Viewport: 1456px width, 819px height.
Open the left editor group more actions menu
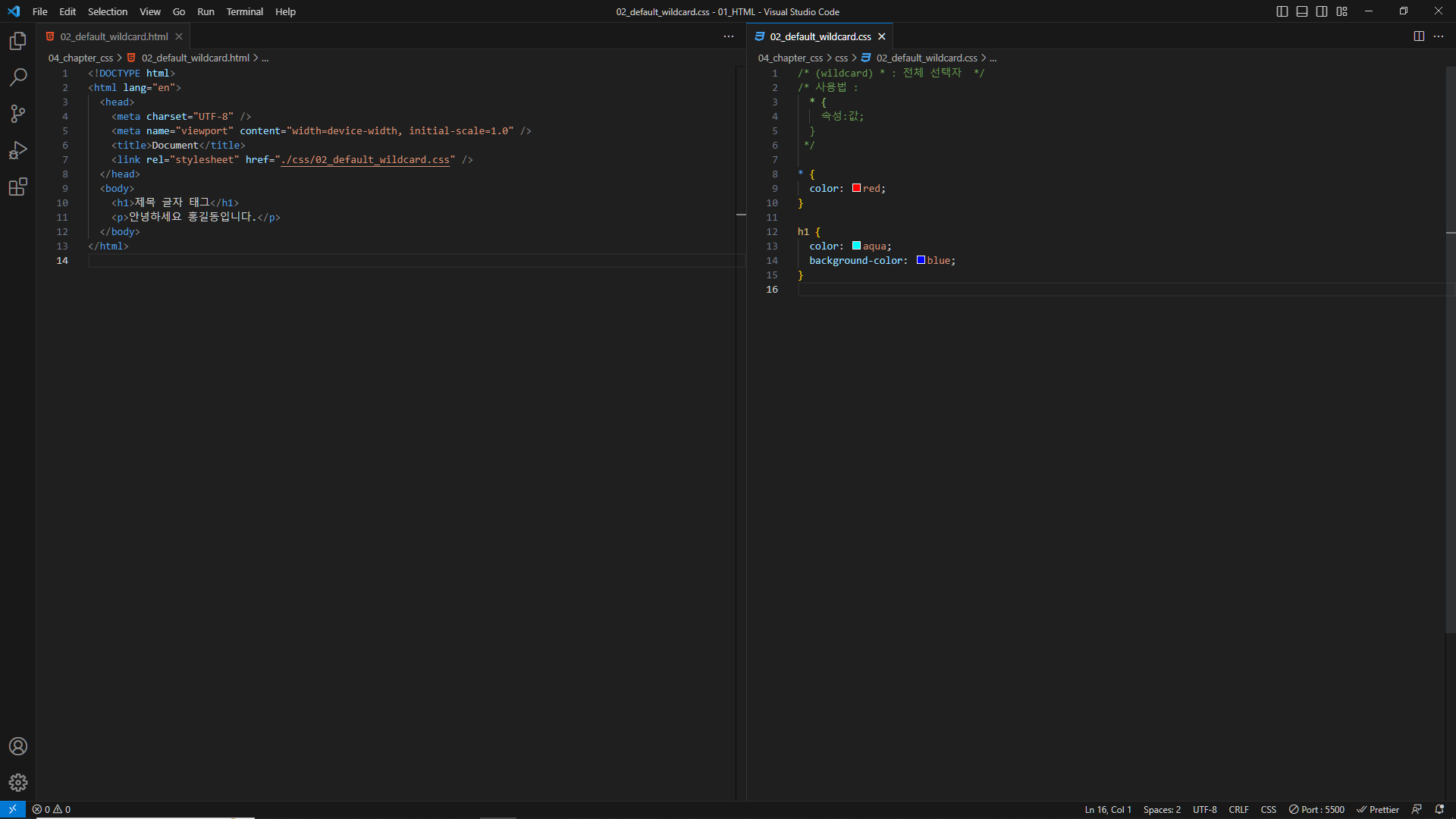click(729, 36)
